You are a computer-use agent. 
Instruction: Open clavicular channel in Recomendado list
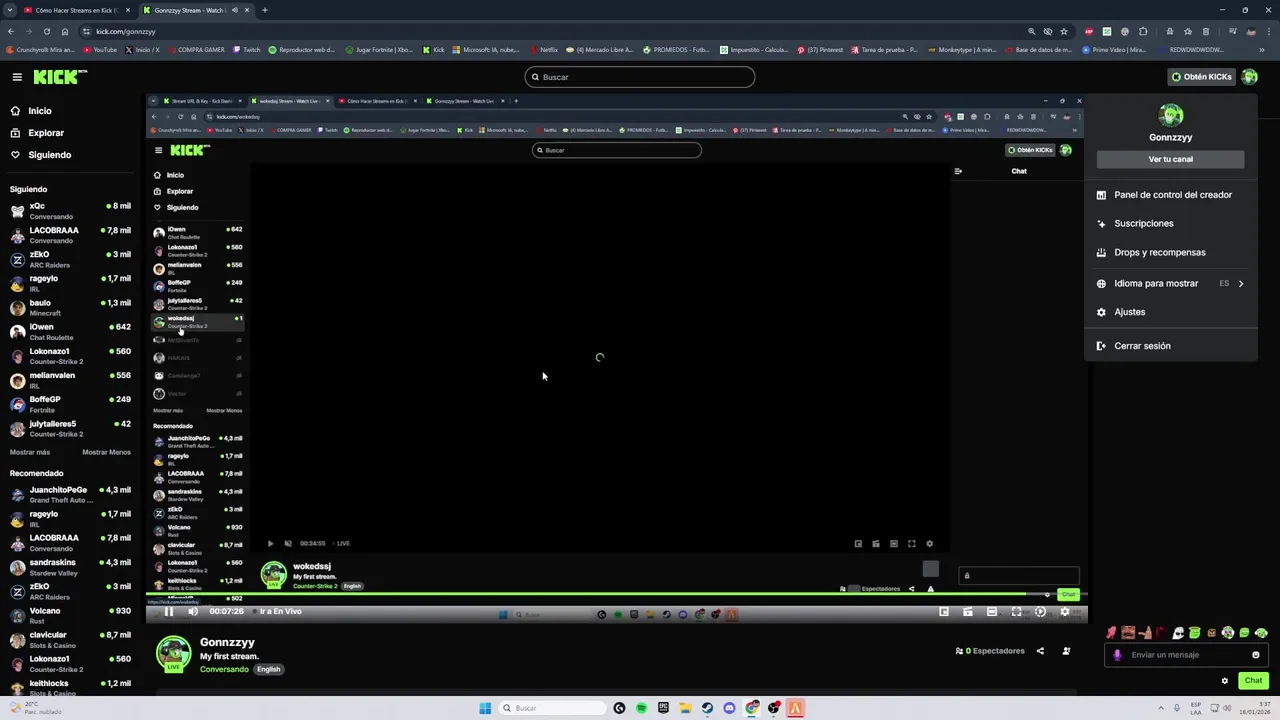pos(70,639)
